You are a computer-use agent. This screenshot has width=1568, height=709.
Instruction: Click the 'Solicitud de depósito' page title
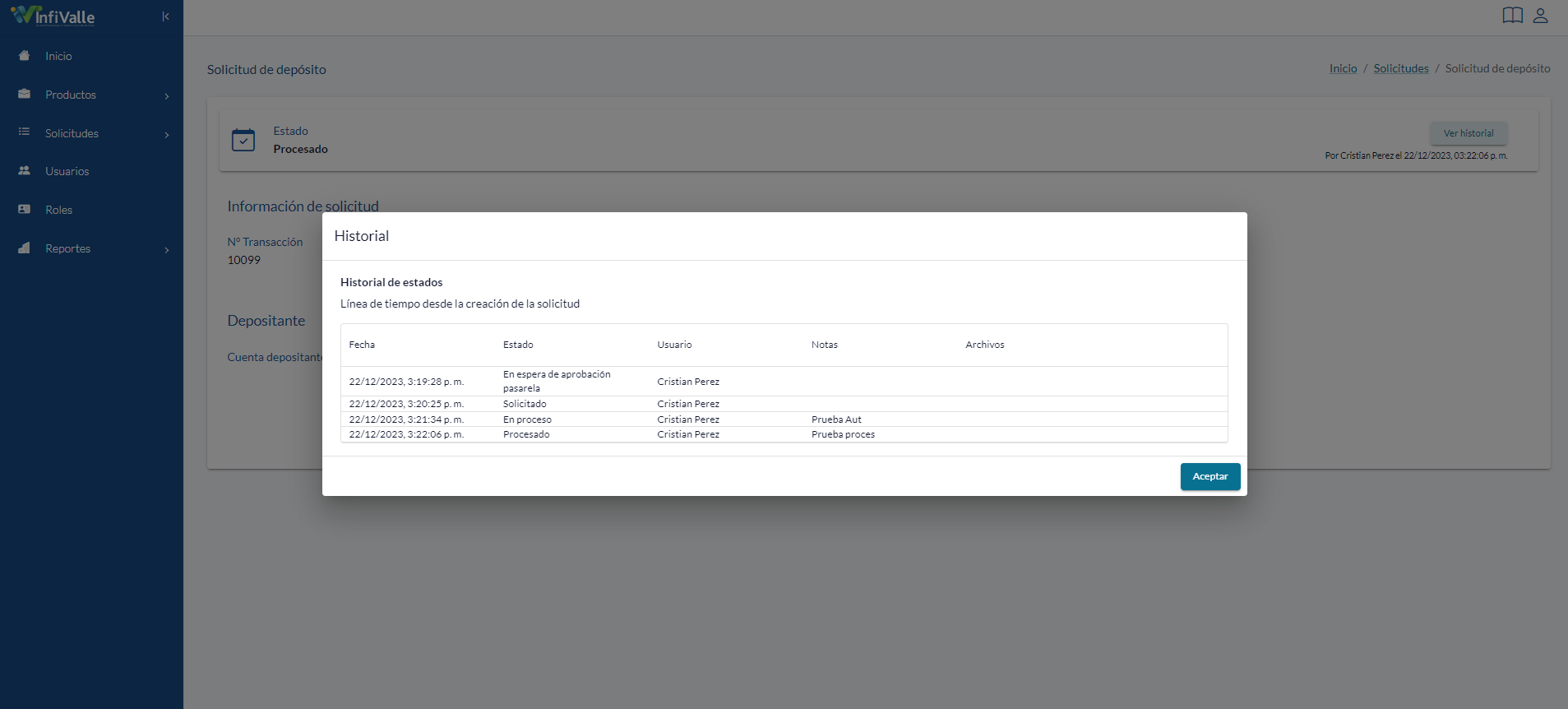(266, 69)
